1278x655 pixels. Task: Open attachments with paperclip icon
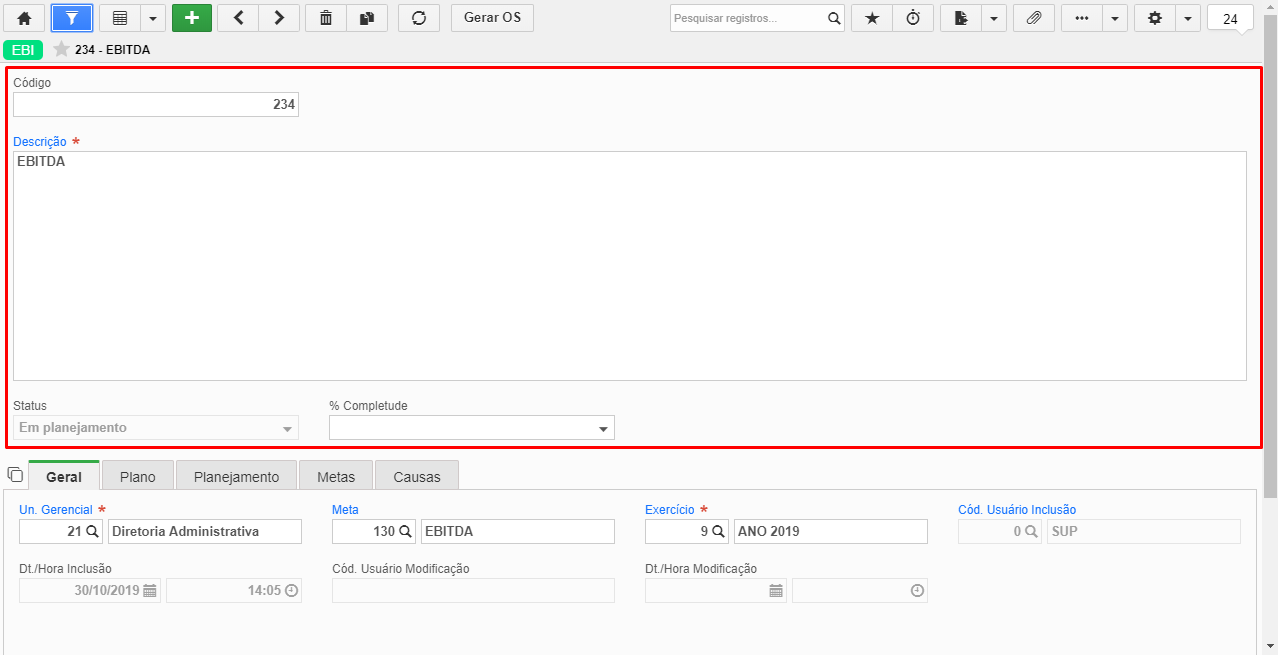pos(1034,18)
